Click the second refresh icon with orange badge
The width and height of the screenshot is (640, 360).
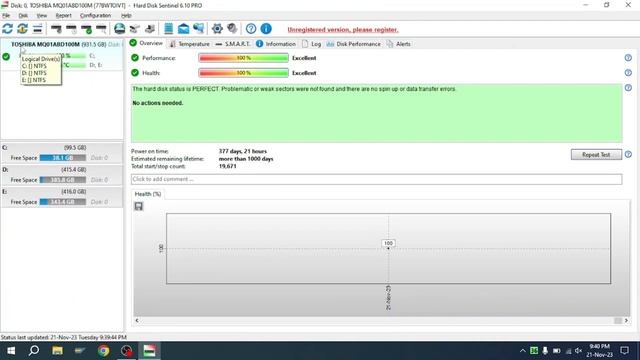[x=22, y=29]
